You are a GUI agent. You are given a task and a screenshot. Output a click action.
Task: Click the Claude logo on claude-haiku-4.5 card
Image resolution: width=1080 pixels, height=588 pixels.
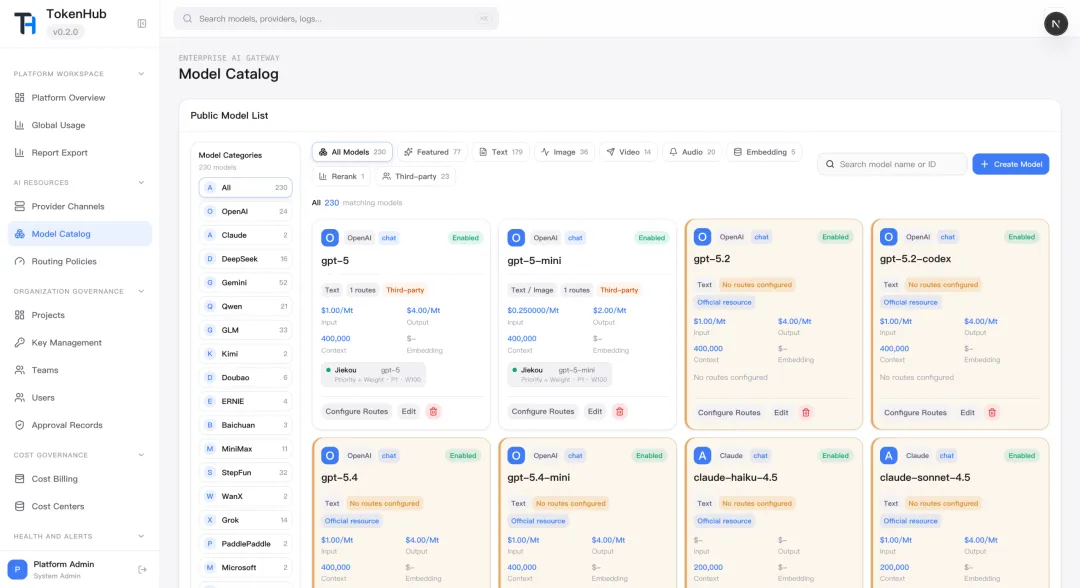coord(702,455)
